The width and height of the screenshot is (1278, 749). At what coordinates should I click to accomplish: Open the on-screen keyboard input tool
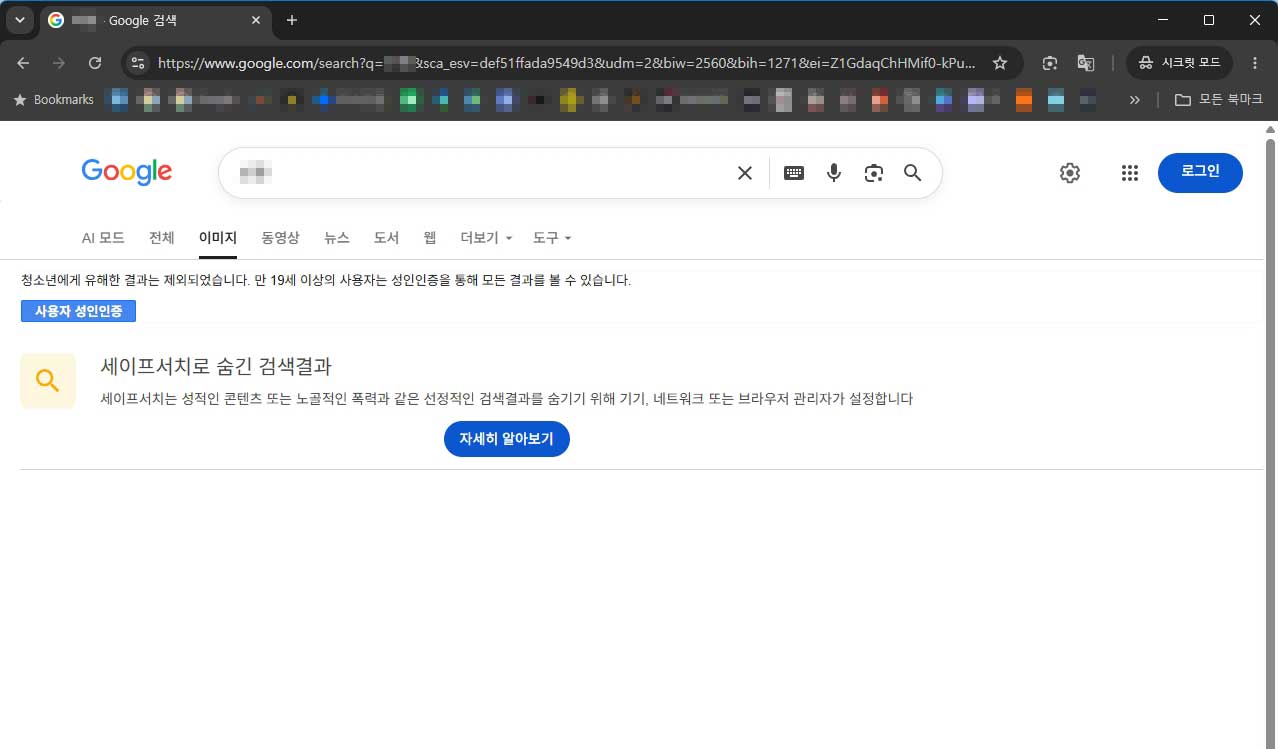pos(794,173)
